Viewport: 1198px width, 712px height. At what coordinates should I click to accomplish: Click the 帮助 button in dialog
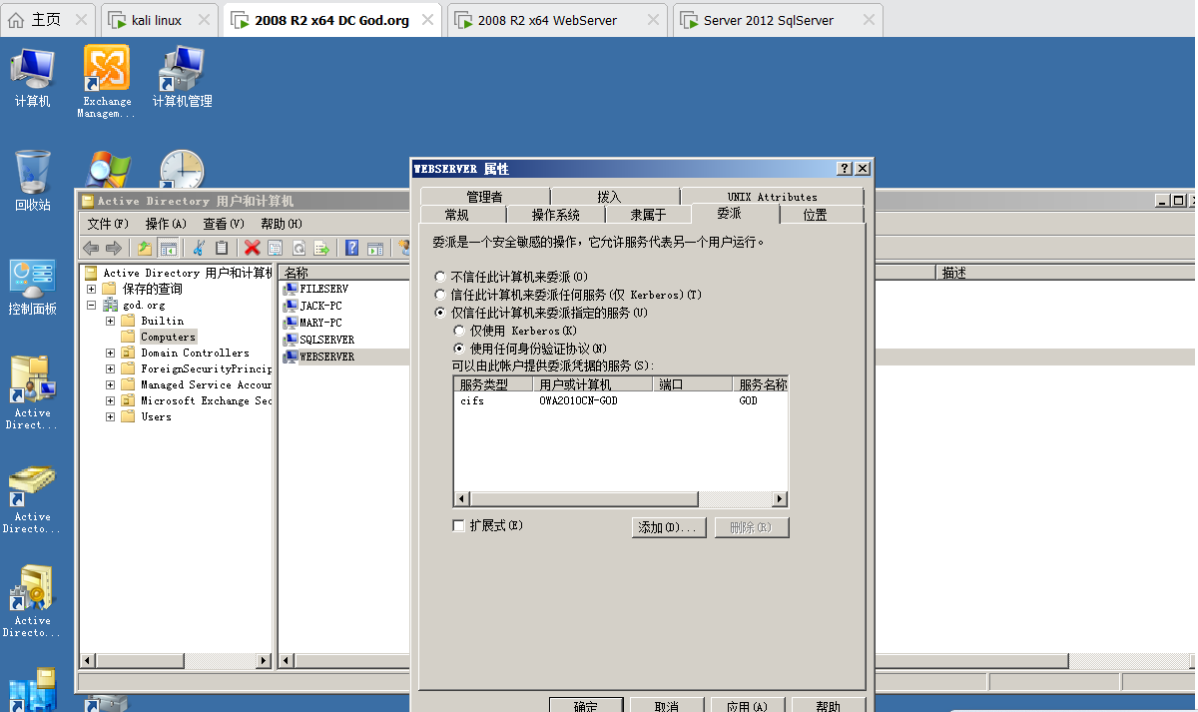click(827, 705)
